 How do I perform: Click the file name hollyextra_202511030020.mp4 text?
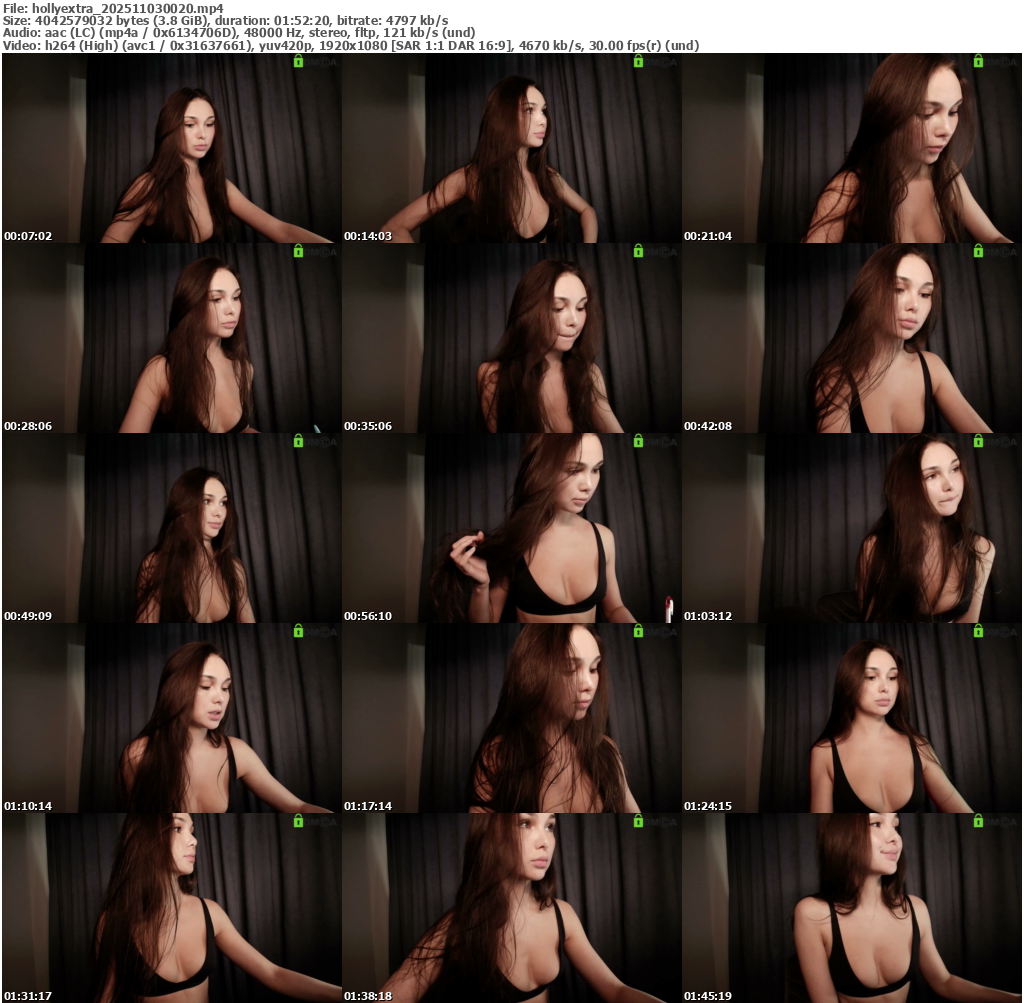tap(127, 8)
